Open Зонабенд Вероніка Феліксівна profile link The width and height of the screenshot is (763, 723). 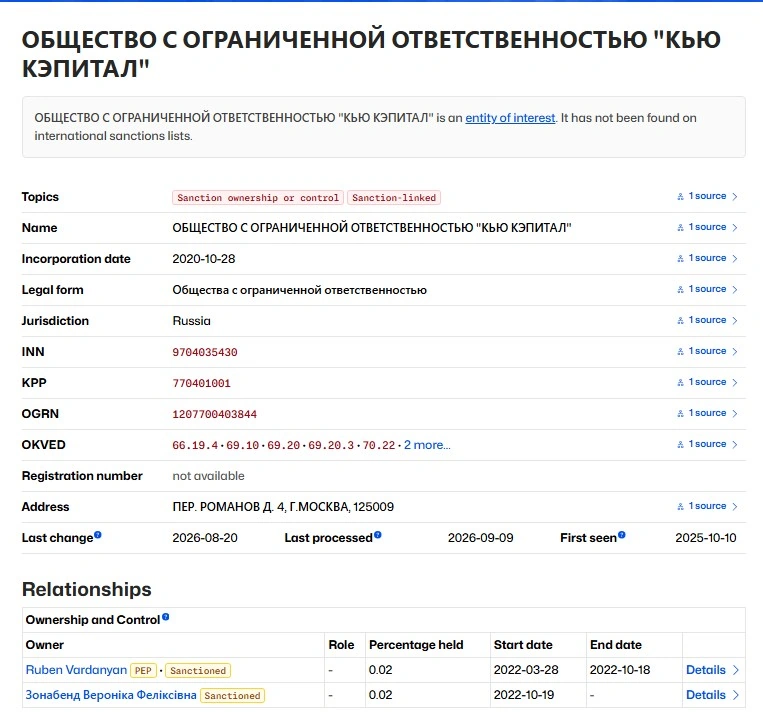[x=111, y=695]
